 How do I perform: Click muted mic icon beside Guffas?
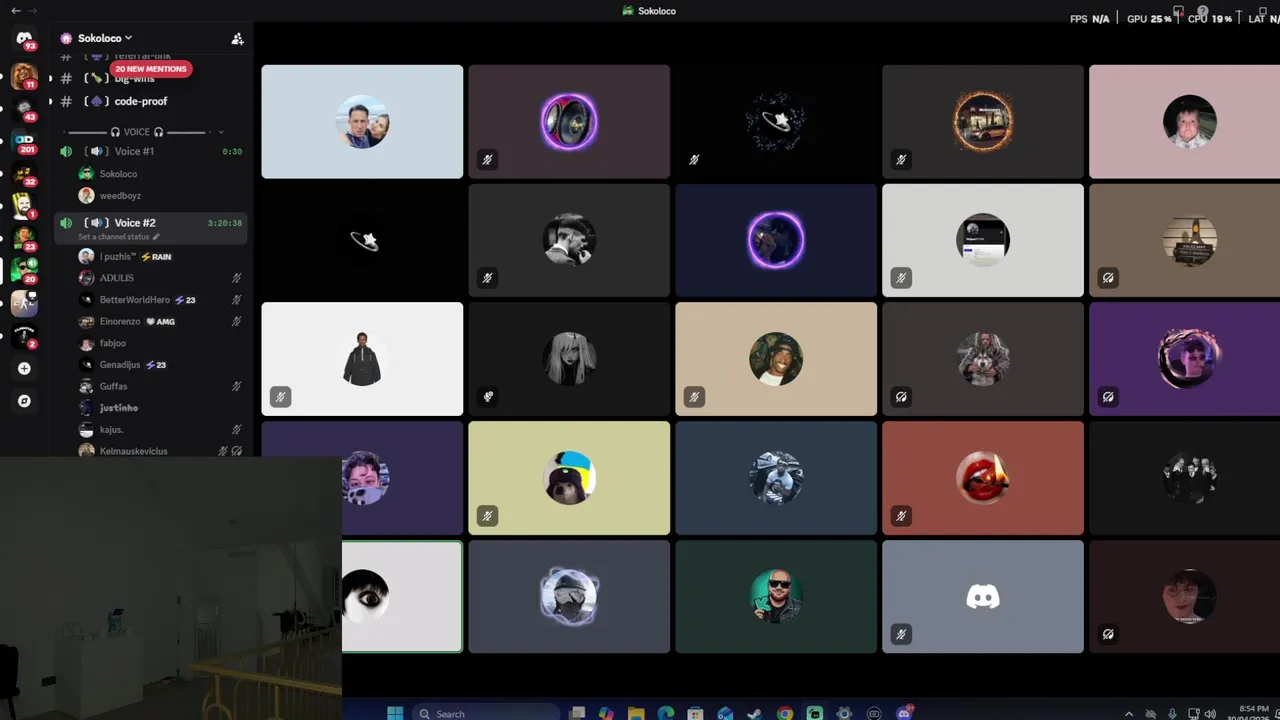pyautogui.click(x=237, y=386)
